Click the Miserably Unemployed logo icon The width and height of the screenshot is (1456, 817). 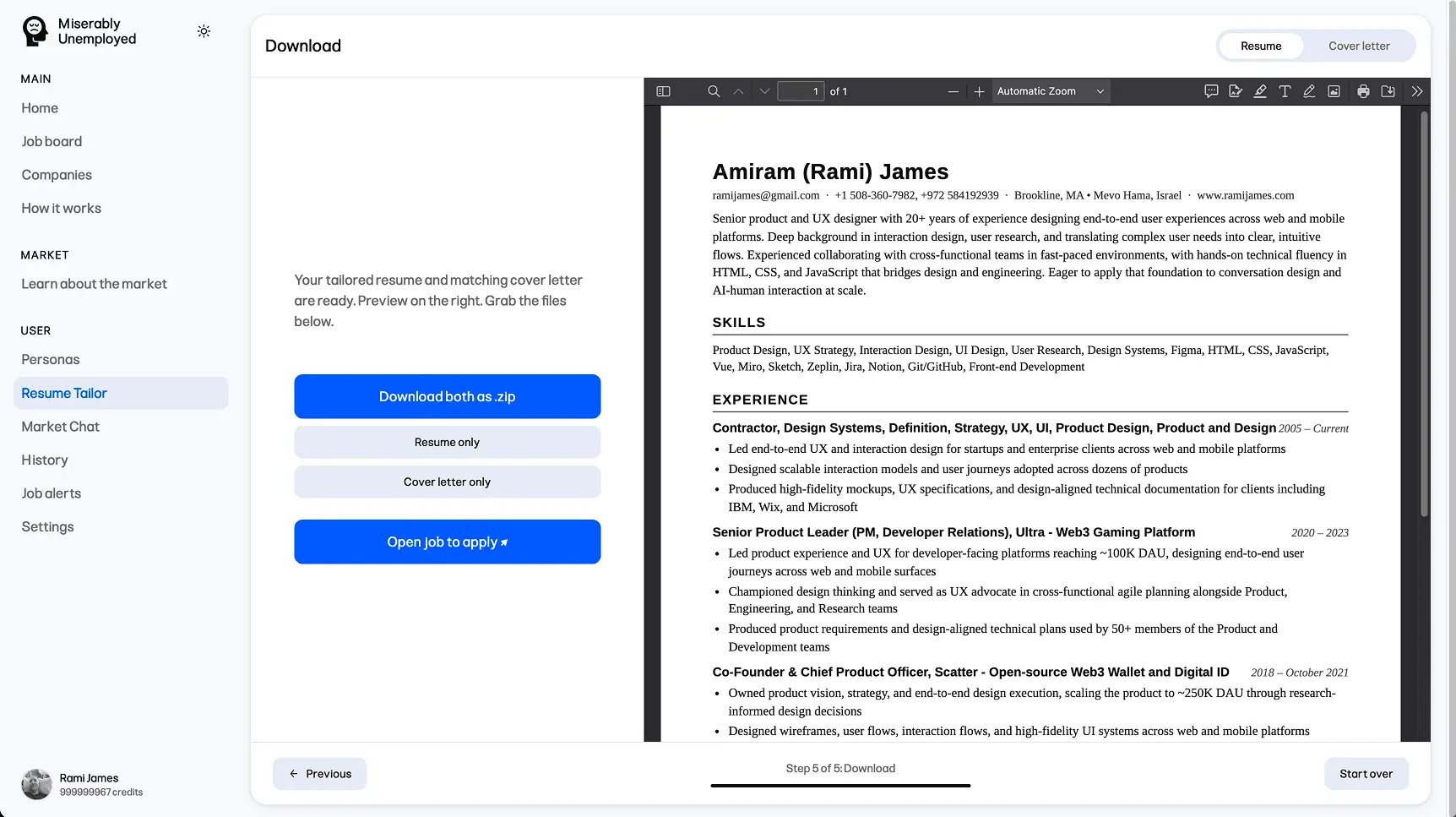pos(35,31)
